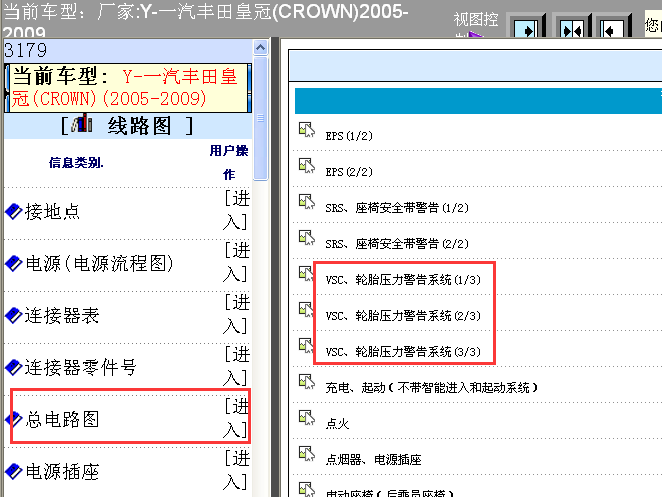Click the left-arrow view control icon
Viewport: 662px width, 497px height.
click(x=612, y=28)
